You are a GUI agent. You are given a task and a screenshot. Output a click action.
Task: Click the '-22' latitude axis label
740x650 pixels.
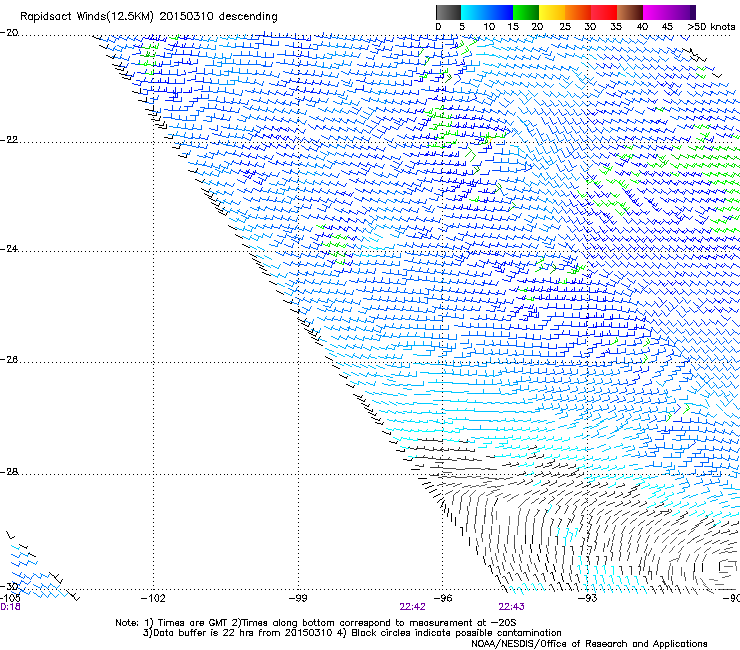pyautogui.click(x=9, y=140)
